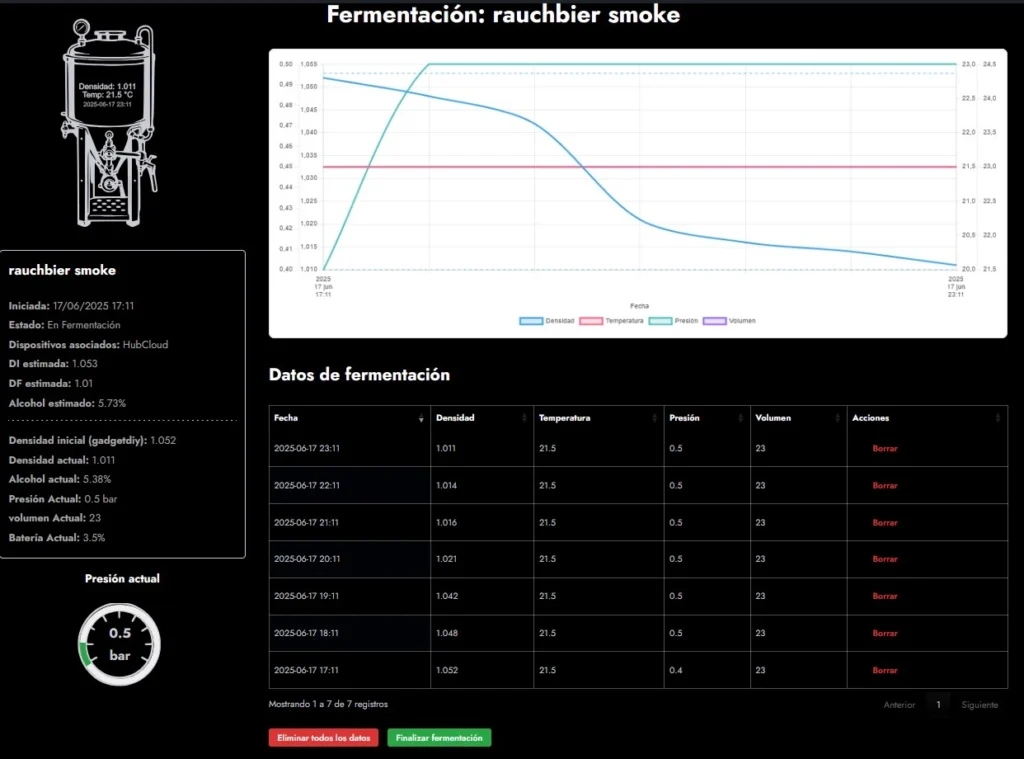Sort table by Acciones column arrow
1024x759 pixels.
997,419
